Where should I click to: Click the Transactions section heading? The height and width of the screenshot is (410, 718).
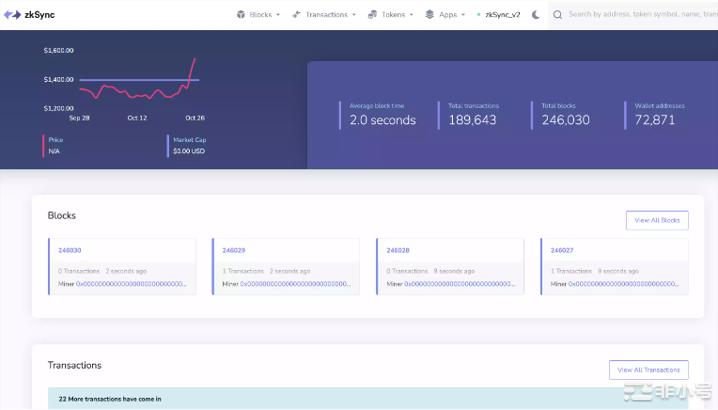click(x=75, y=365)
